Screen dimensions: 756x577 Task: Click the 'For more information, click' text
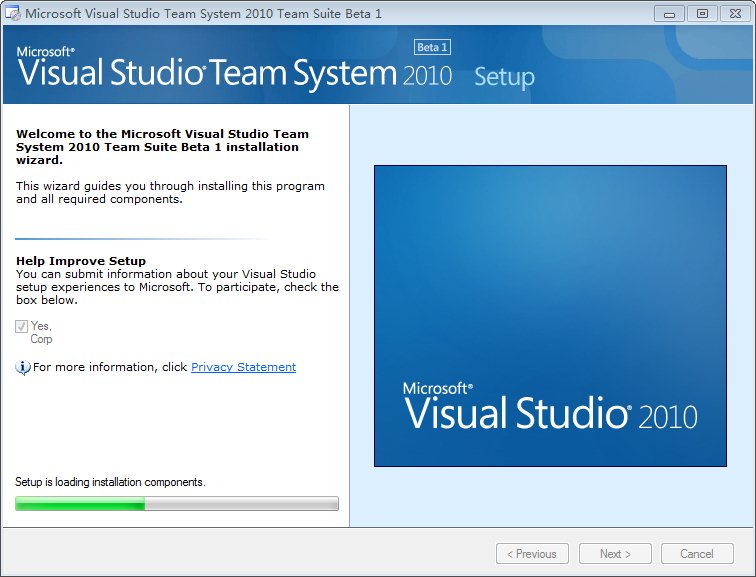point(110,367)
